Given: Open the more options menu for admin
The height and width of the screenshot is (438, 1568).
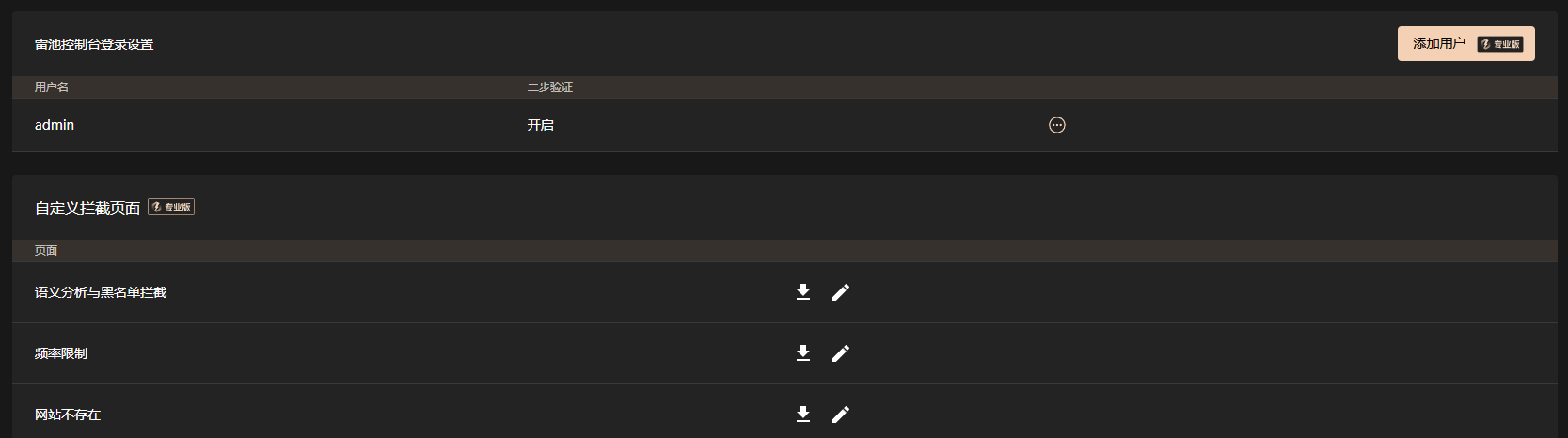Looking at the screenshot, I should click(x=1057, y=125).
